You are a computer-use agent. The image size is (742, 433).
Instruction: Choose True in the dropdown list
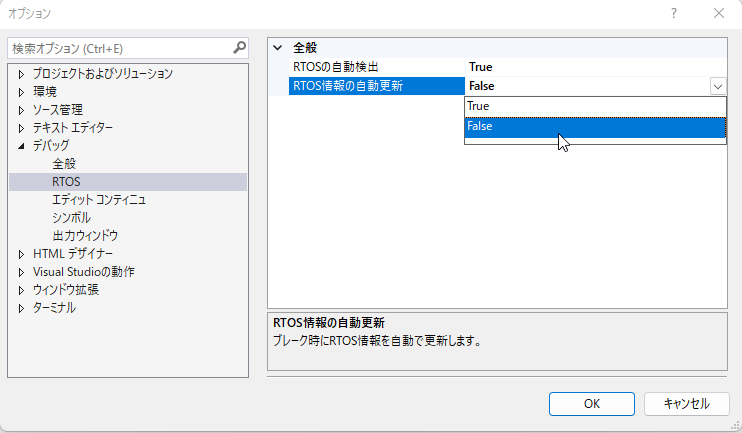tap(594, 106)
